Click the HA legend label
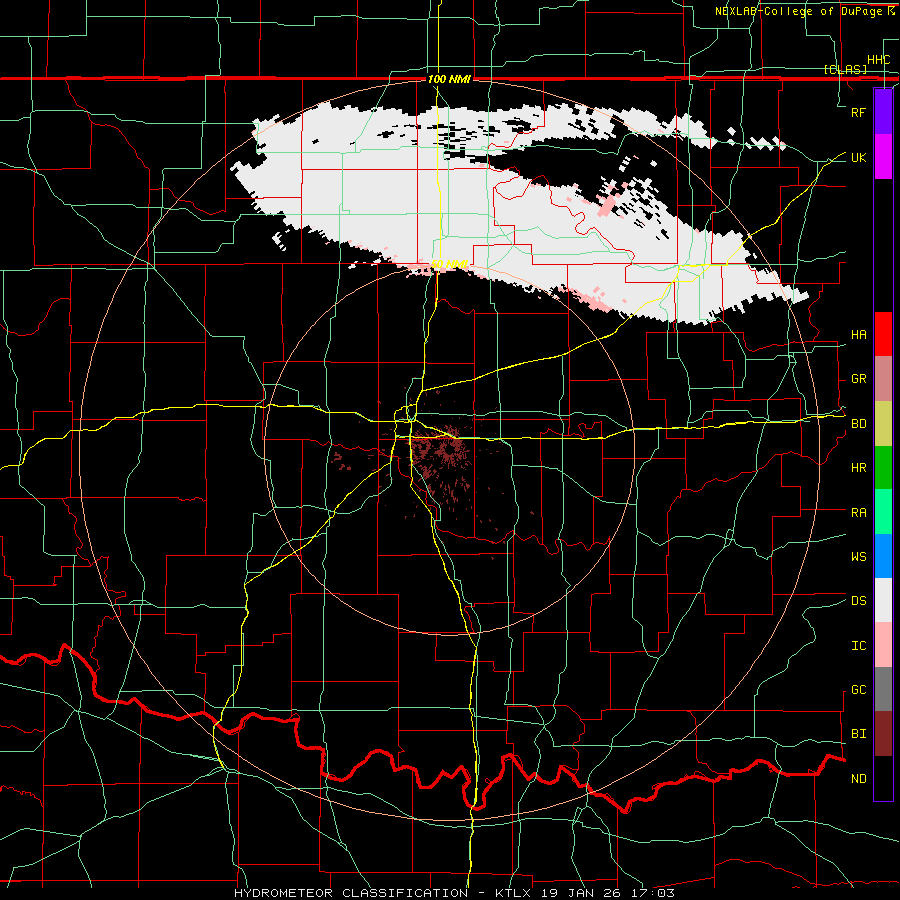Image resolution: width=900 pixels, height=900 pixels. click(859, 335)
